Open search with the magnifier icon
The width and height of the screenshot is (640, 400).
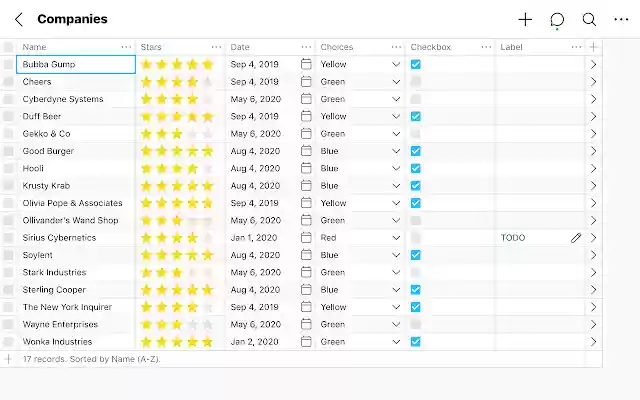[x=589, y=19]
